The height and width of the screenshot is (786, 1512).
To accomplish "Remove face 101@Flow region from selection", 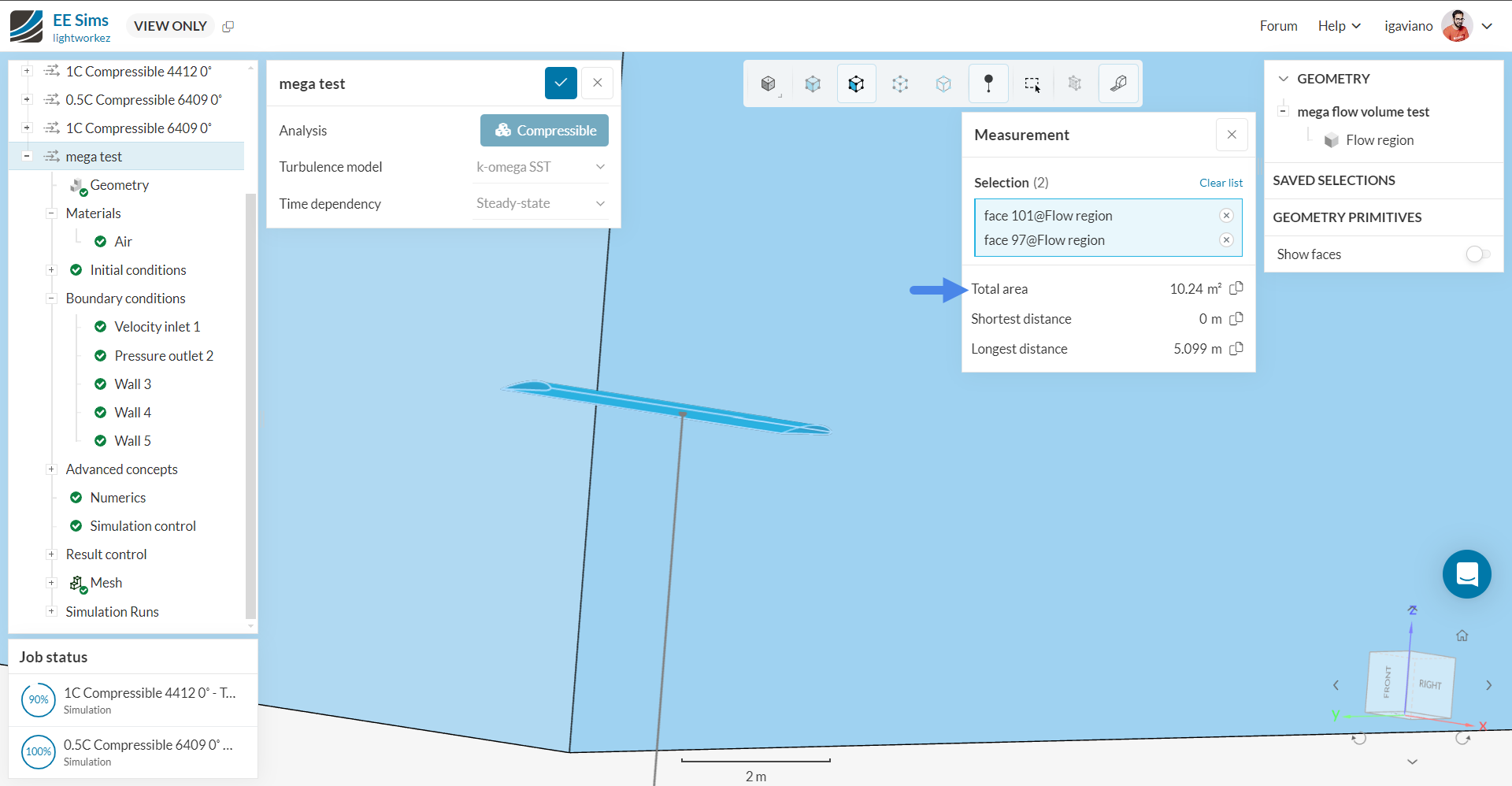I will (1226, 216).
